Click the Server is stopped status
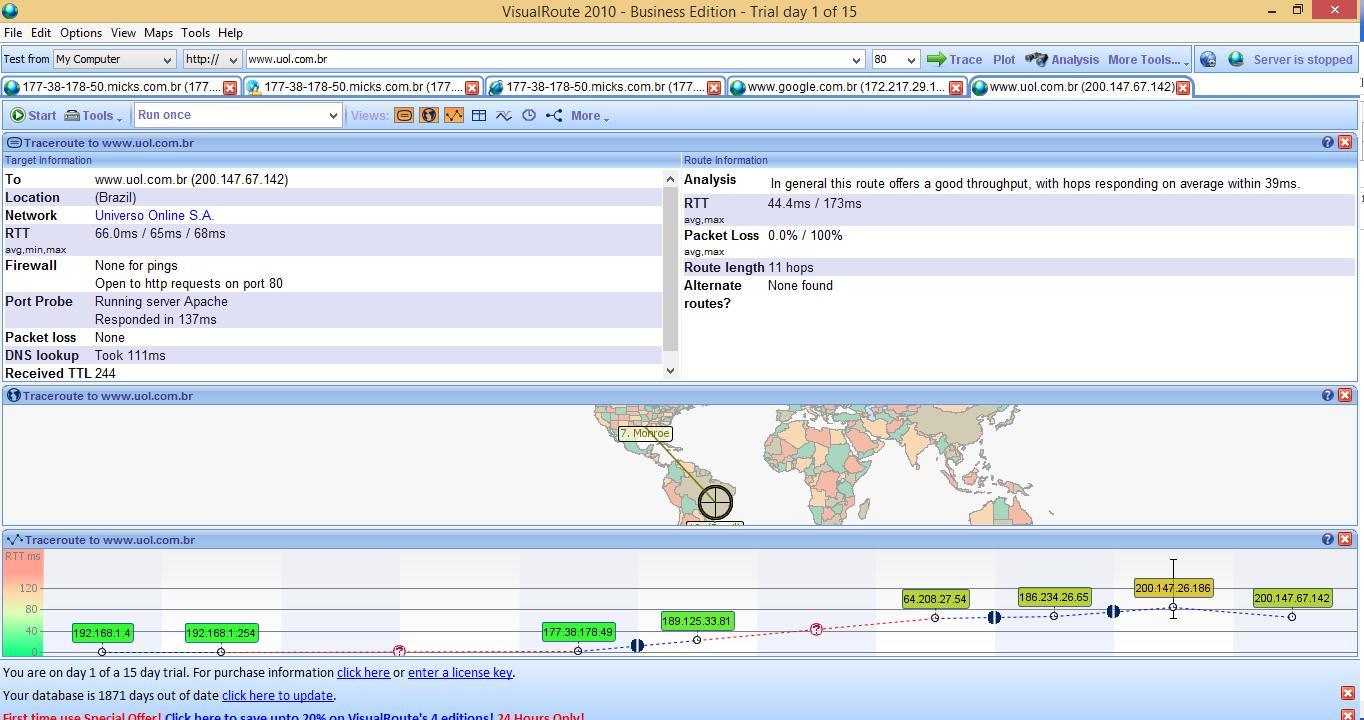The image size is (1364, 720). pyautogui.click(x=1302, y=59)
